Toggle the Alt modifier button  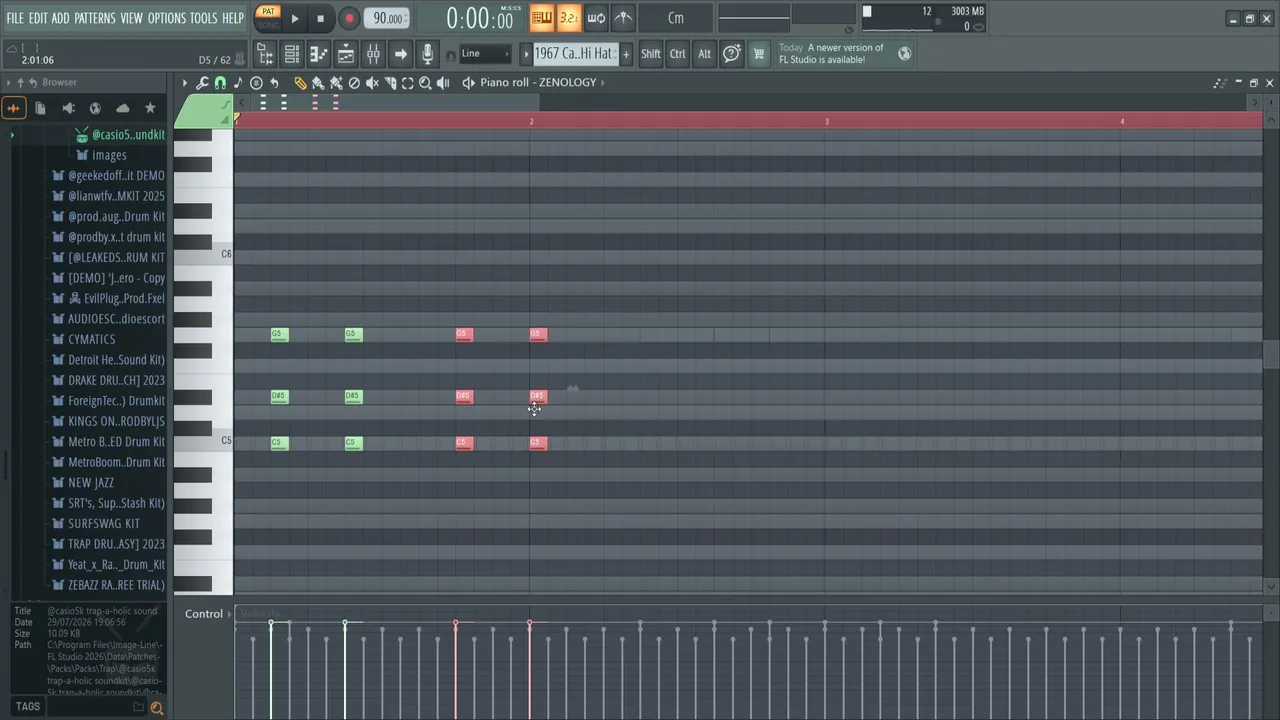pos(705,54)
